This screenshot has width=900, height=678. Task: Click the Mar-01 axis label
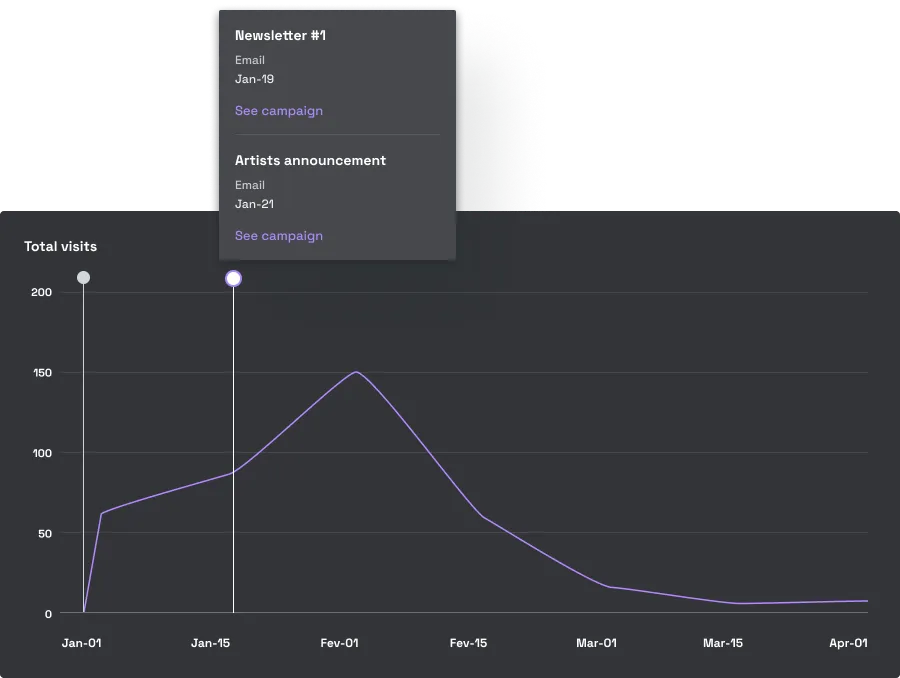596,643
